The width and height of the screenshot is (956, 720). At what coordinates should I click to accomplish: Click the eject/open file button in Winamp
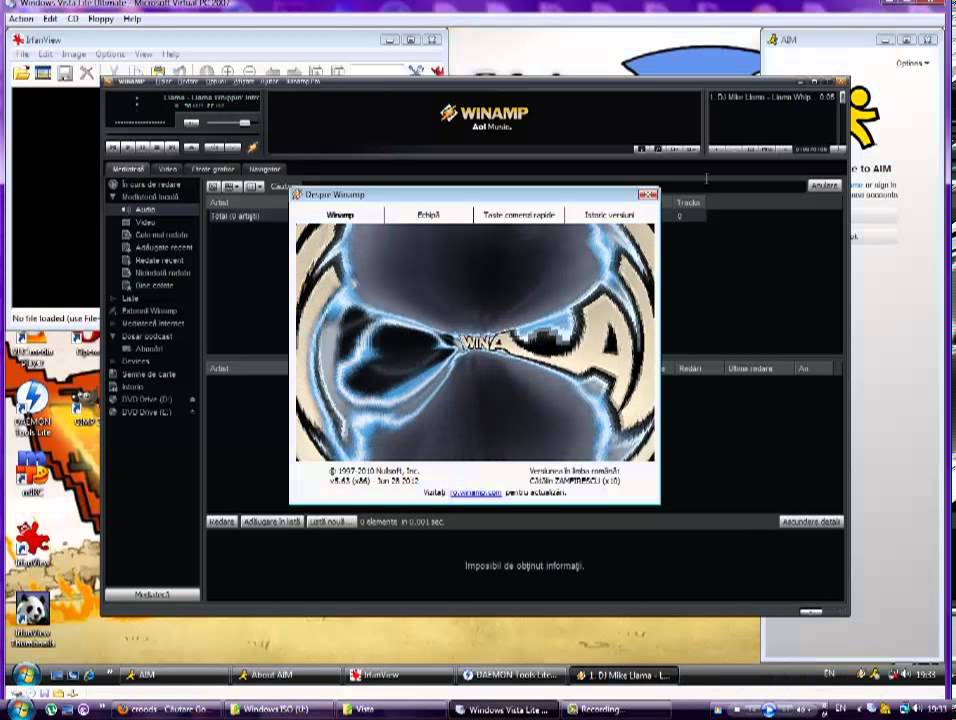[x=191, y=147]
